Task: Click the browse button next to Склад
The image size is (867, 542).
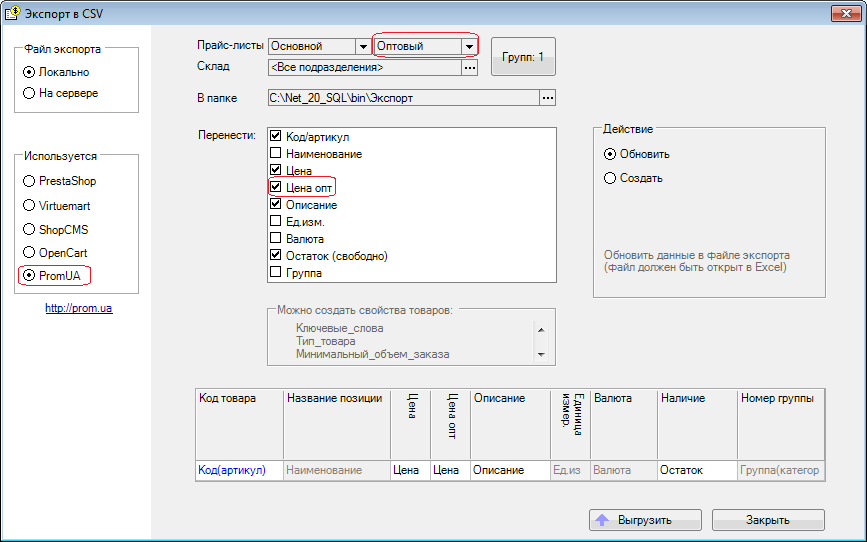Action: [468, 68]
